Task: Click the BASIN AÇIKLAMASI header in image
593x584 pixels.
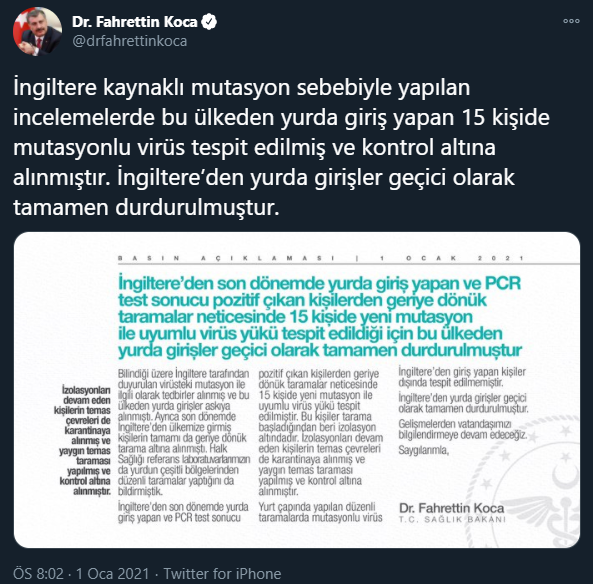Action: pos(226,258)
